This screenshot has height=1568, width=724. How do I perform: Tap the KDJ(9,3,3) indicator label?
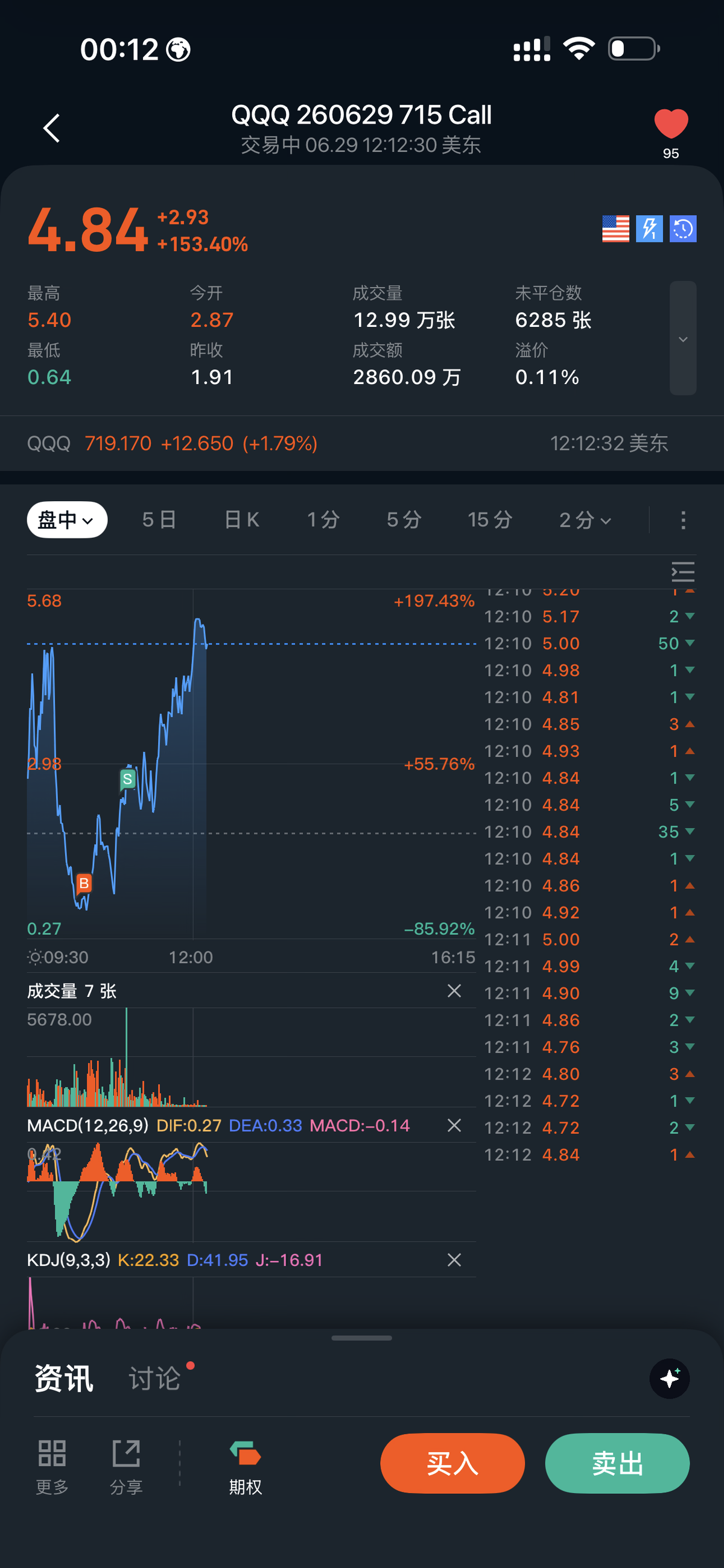pyautogui.click(x=69, y=1260)
